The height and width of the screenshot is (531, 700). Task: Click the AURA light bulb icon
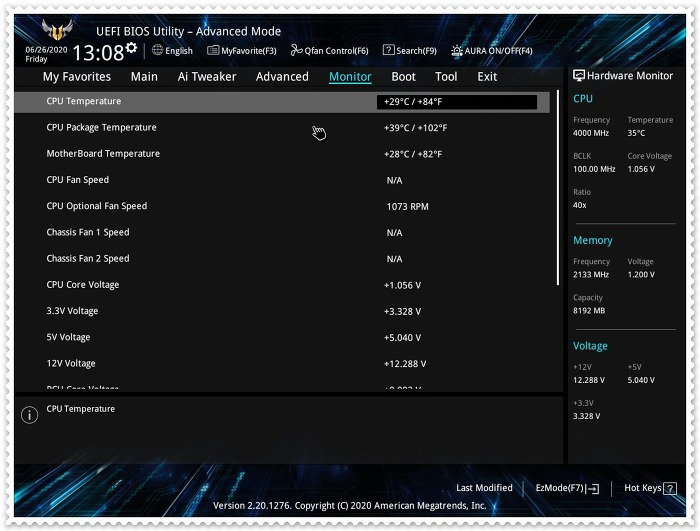[456, 50]
